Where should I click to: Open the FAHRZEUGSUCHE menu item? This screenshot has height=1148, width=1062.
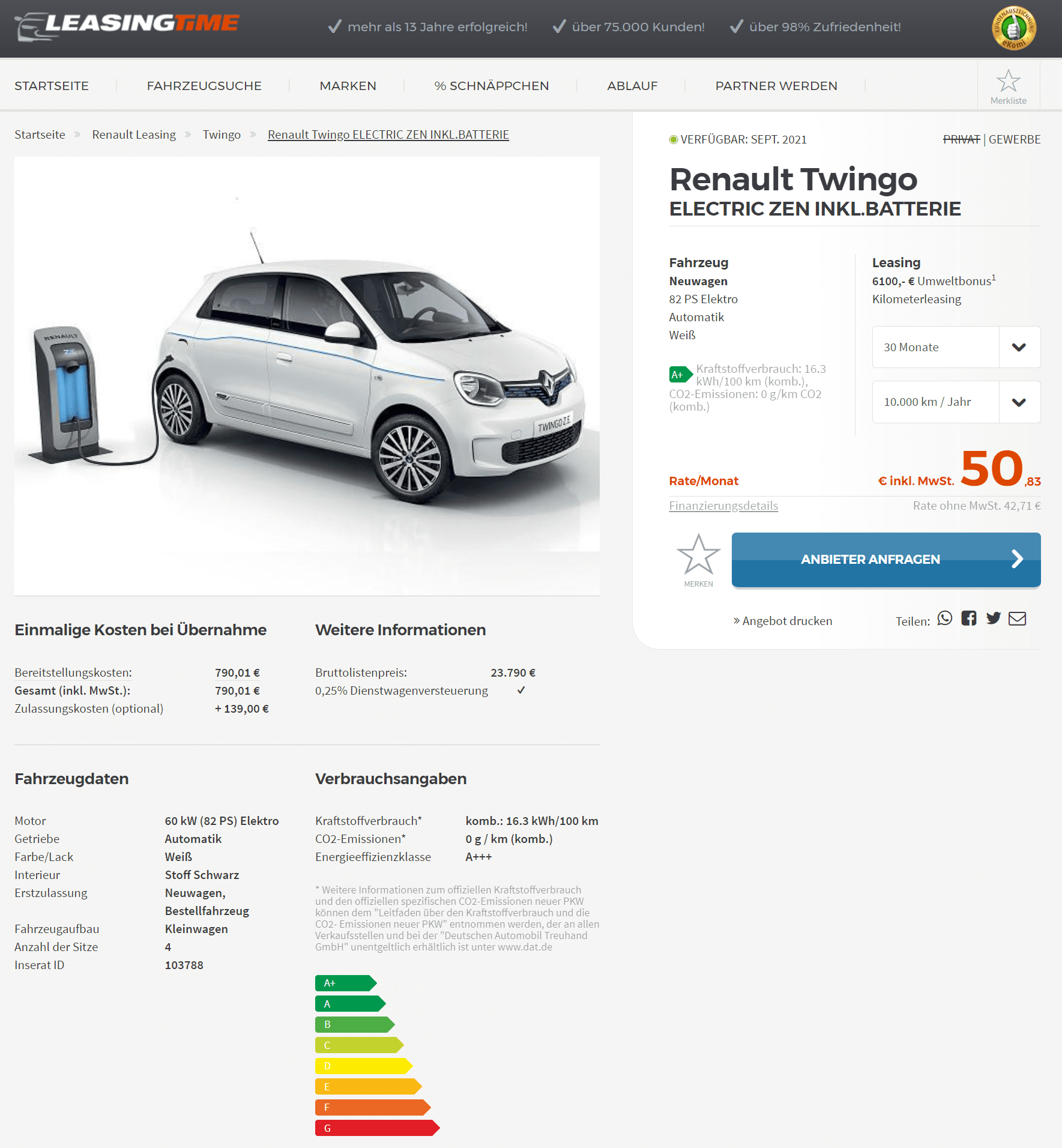pos(204,86)
